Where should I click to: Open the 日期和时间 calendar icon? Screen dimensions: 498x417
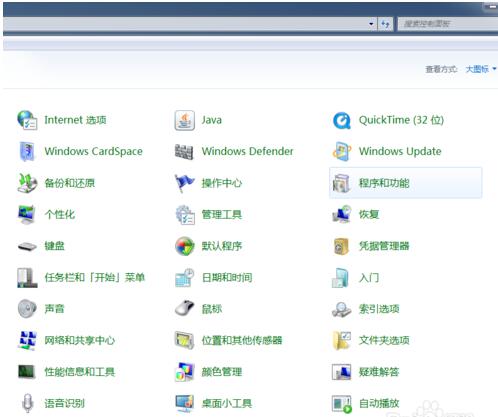[185, 278]
